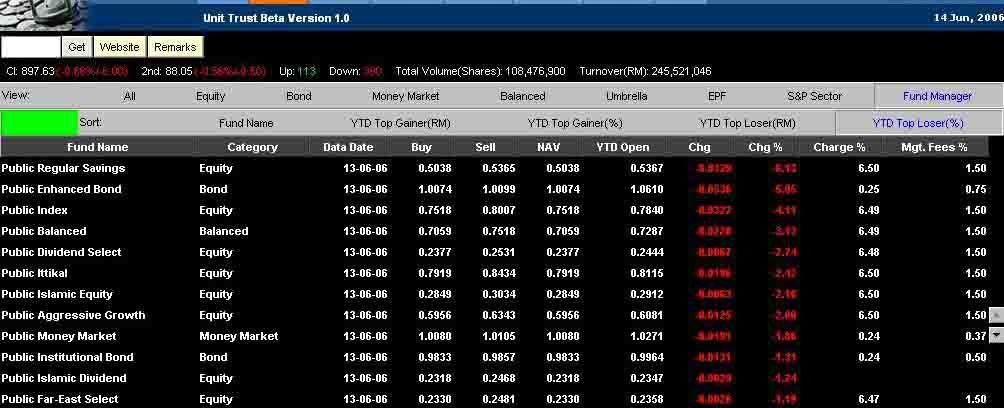Click the scrollbar down arrow button
Image resolution: width=1004 pixels, height=408 pixels.
[995, 335]
